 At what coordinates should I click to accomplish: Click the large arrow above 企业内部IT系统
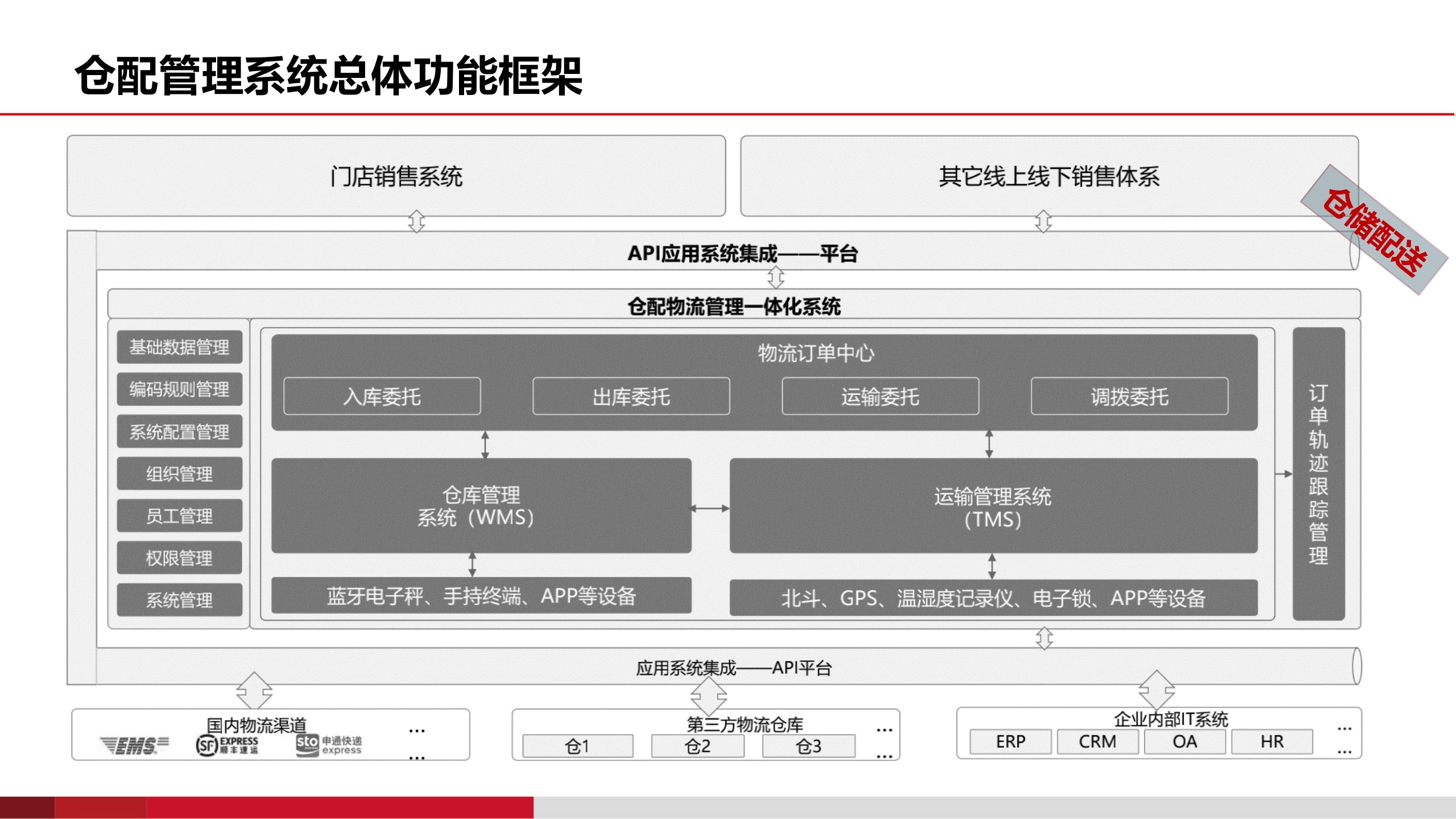[x=1156, y=689]
